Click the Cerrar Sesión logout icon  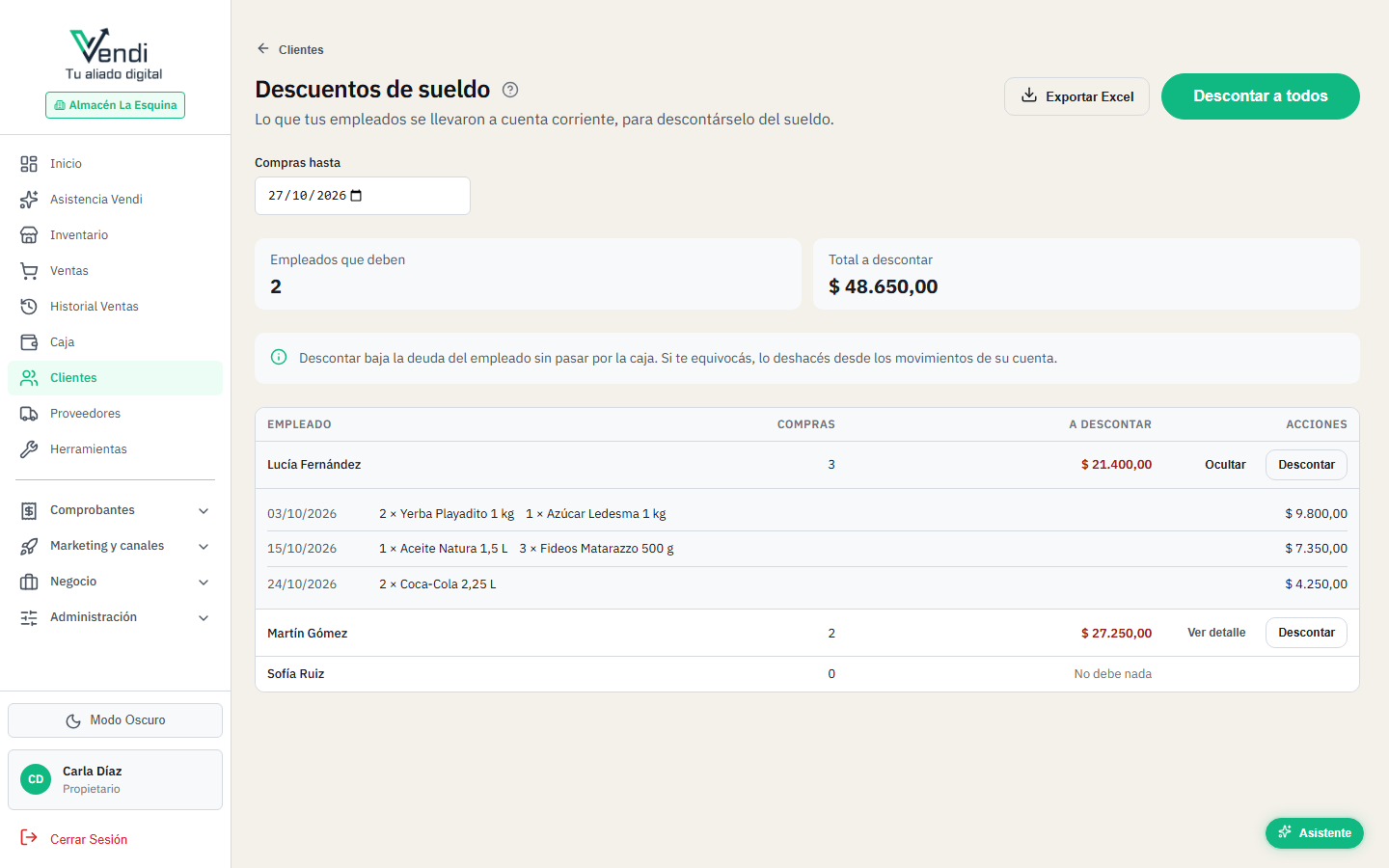(29, 838)
